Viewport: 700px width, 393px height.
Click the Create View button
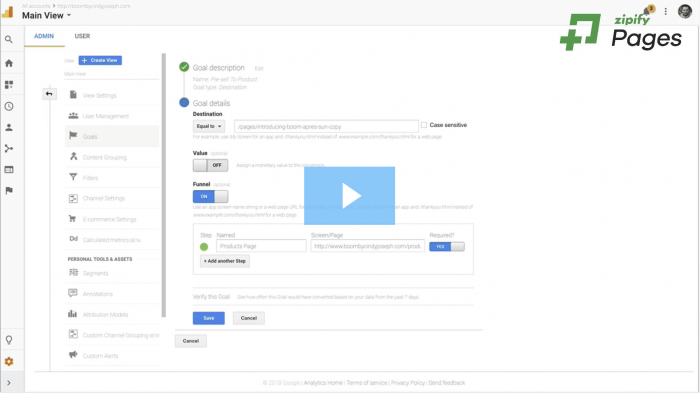[x=100, y=60]
